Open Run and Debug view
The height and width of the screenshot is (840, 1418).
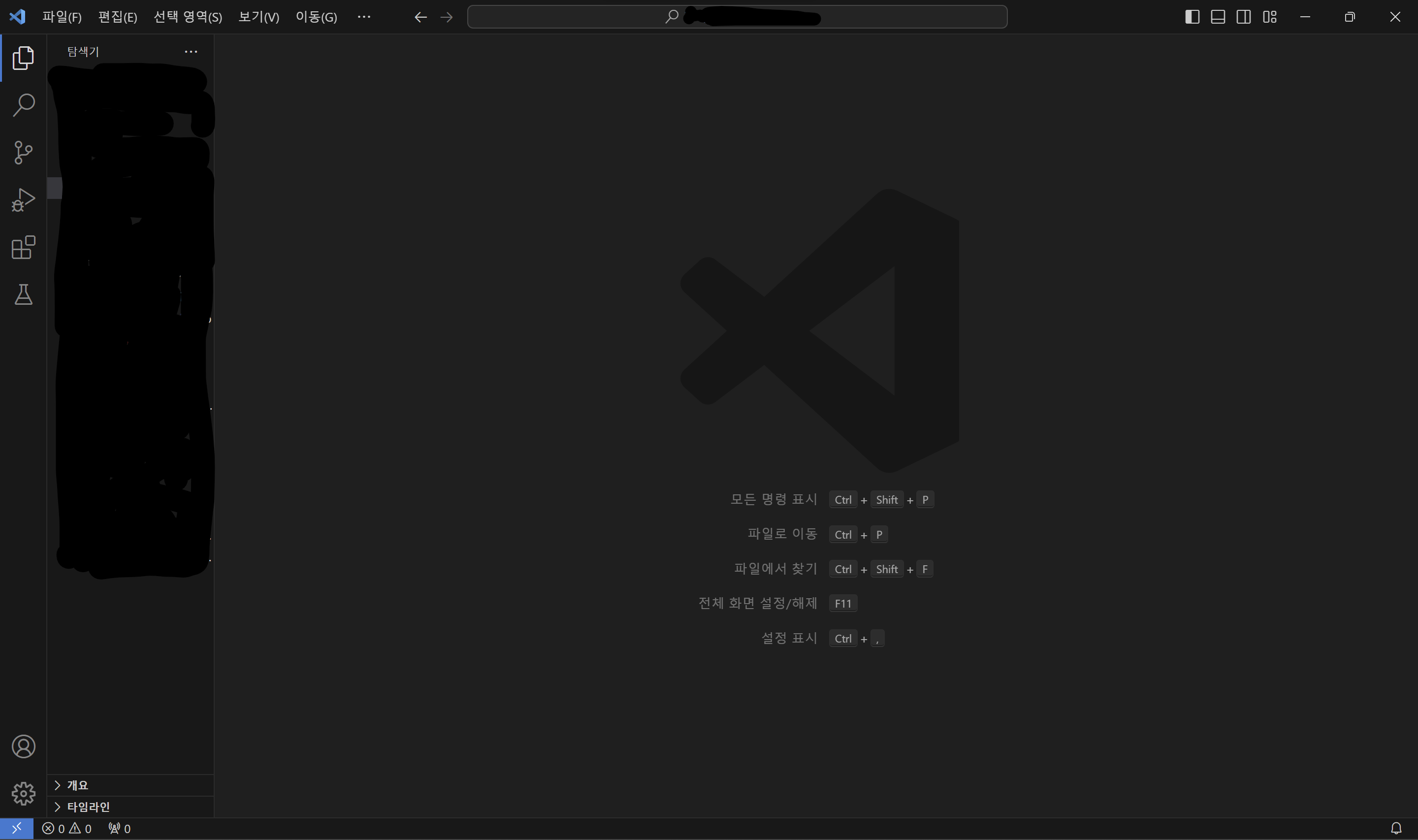point(23,200)
